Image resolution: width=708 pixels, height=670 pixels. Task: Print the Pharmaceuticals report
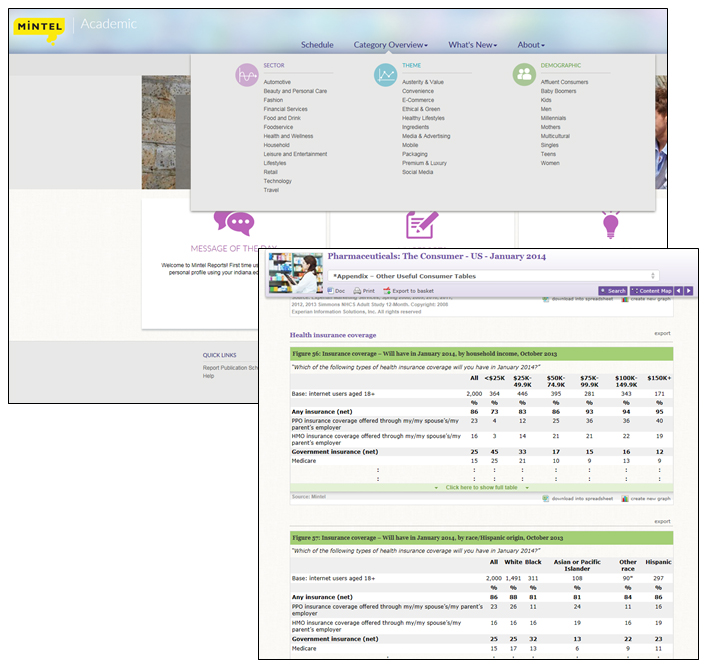364,291
